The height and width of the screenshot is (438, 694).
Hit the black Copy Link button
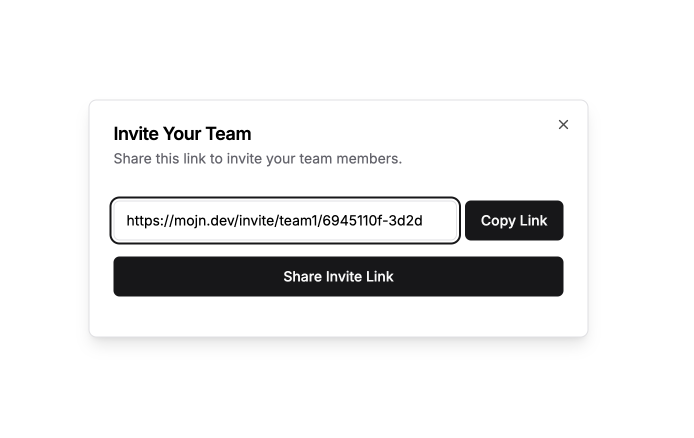point(514,220)
